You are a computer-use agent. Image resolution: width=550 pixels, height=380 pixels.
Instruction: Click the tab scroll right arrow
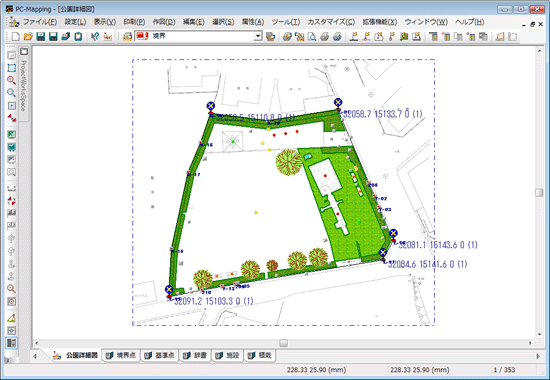click(538, 356)
